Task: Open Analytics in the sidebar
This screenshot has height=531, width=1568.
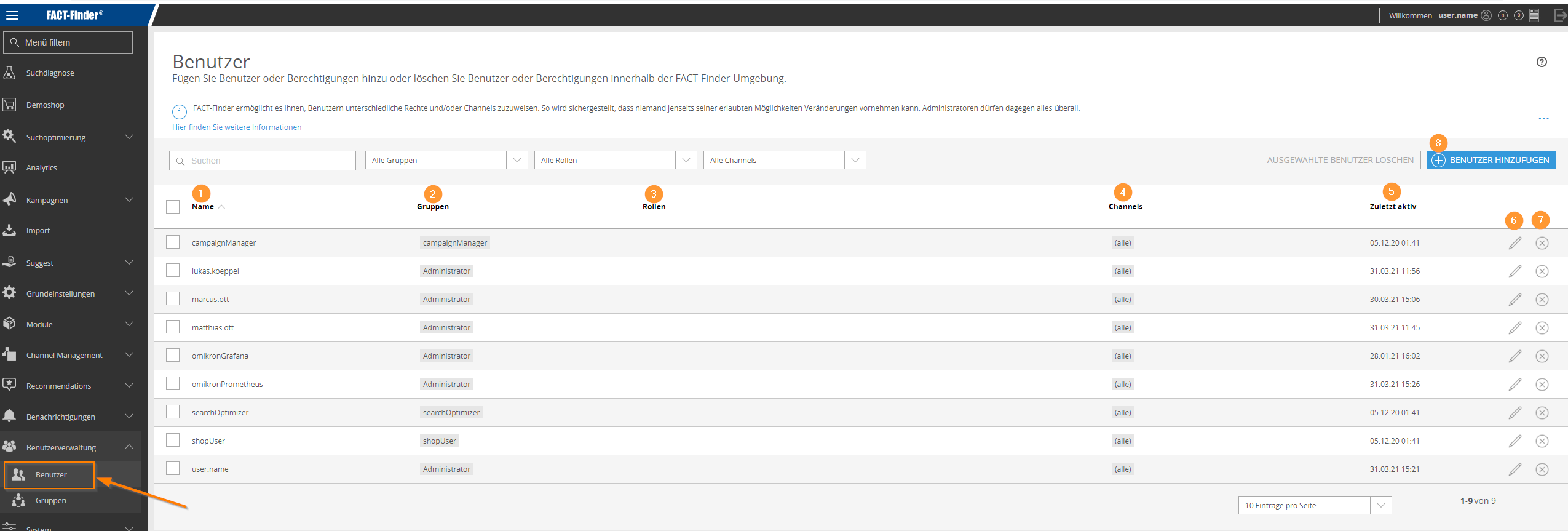Action: 41,167
